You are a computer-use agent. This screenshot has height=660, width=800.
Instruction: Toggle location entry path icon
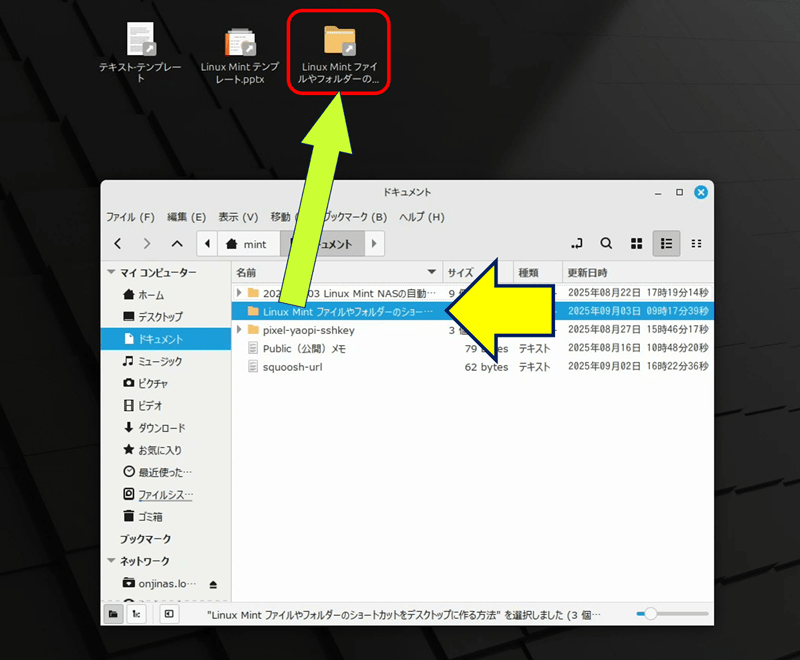tap(577, 244)
